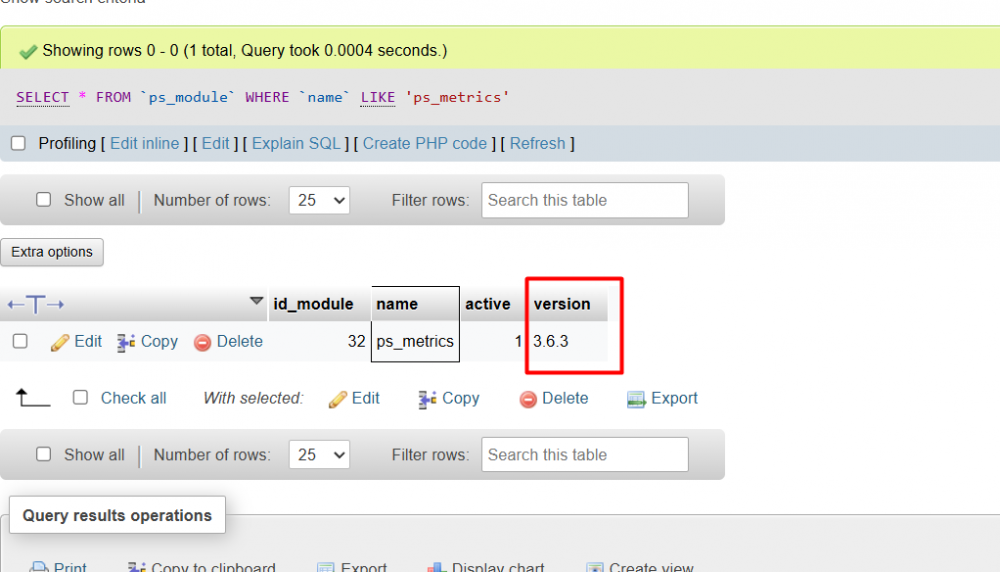Click the With selected Edit pencil icon

pyautogui.click(x=338, y=399)
